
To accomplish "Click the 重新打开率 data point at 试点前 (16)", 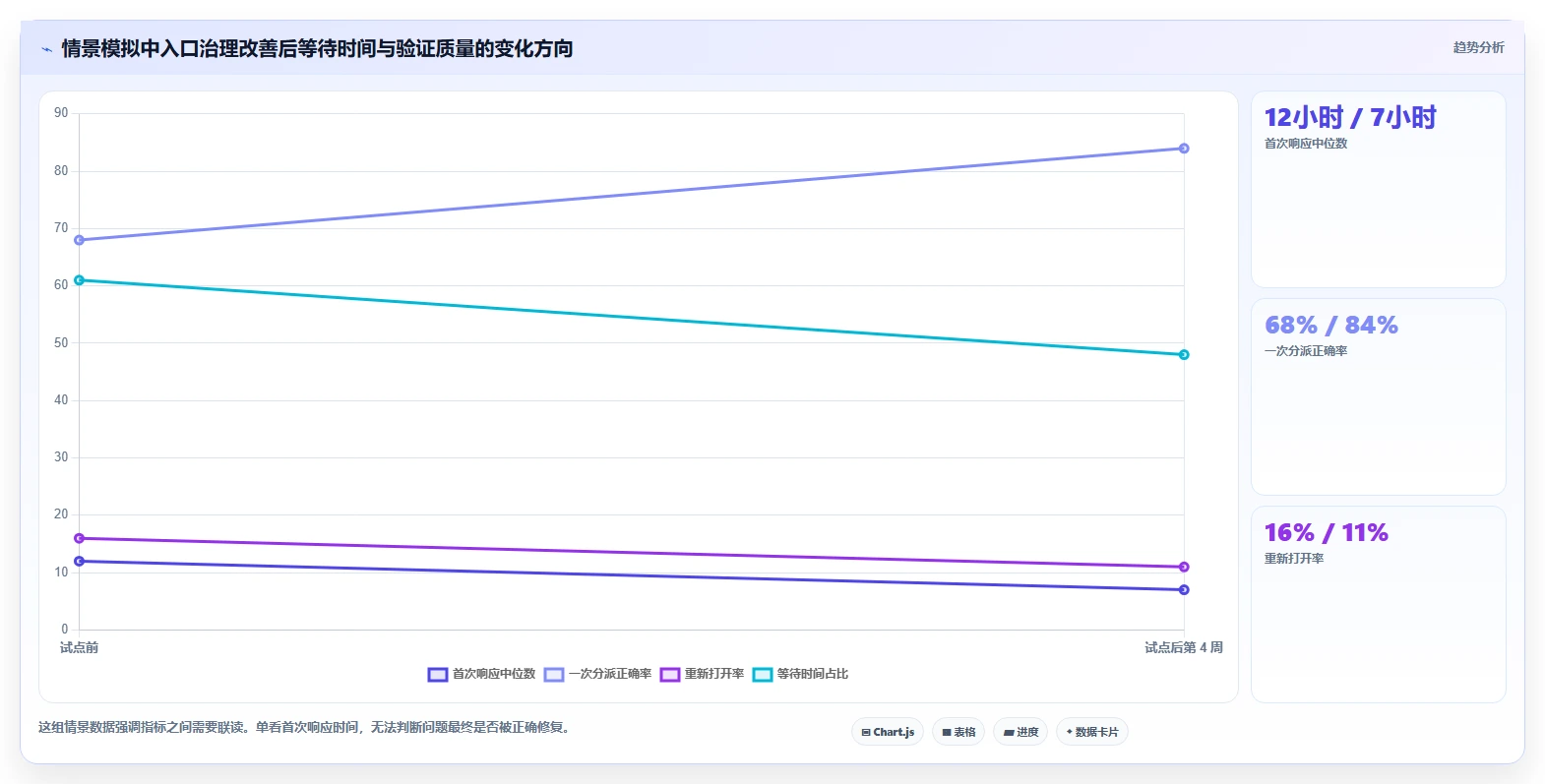I will (x=80, y=538).
